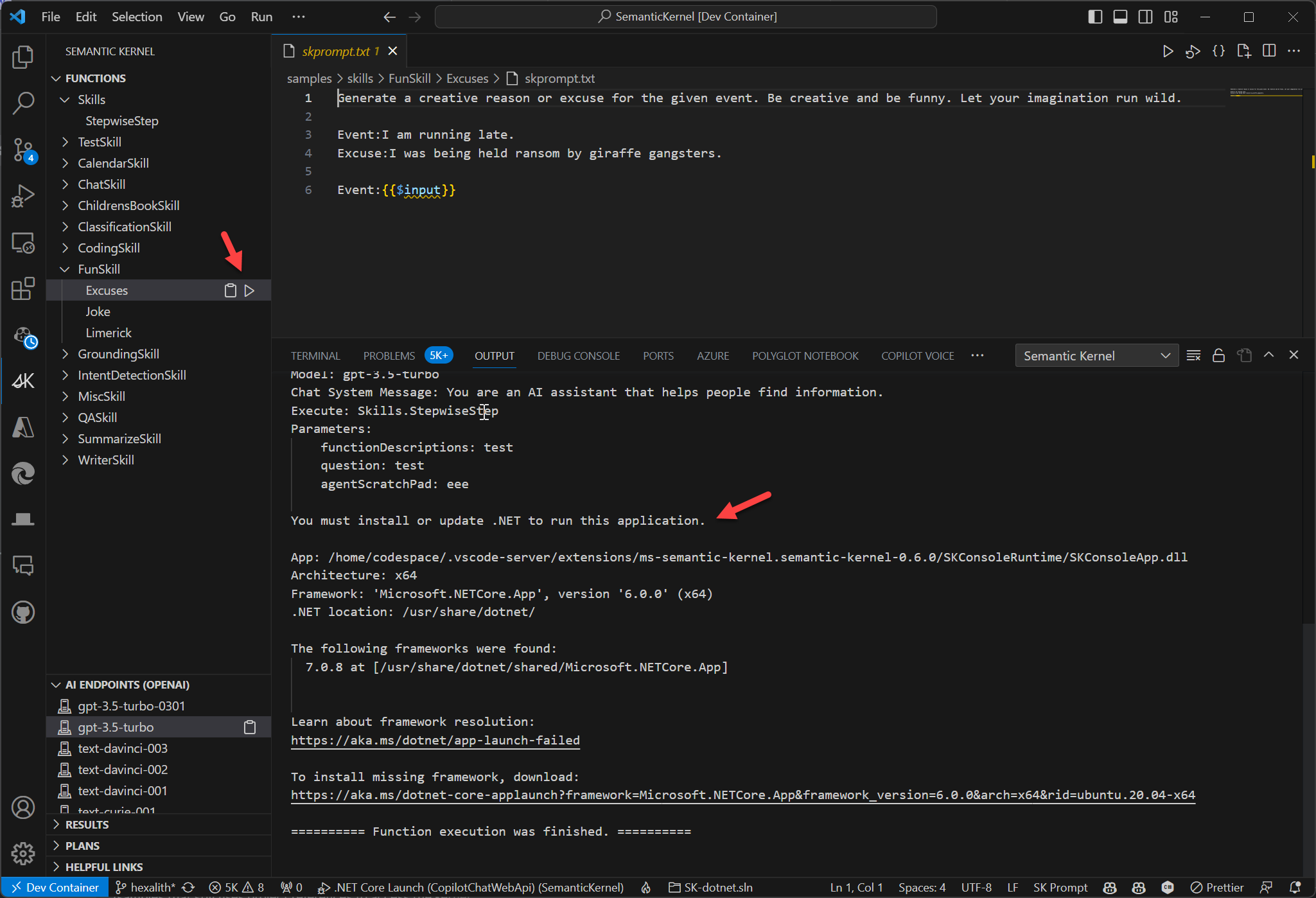Open the dotnet app-launch-failed help link
The image size is (1316, 898).
pyautogui.click(x=435, y=740)
